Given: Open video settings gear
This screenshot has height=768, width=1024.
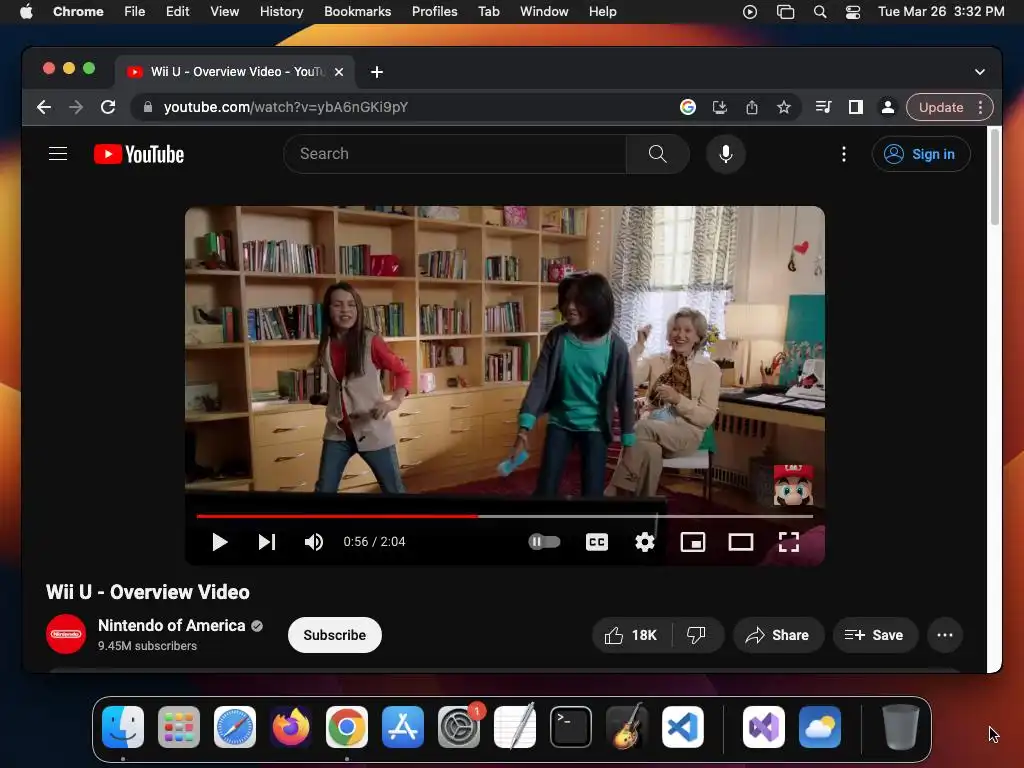Looking at the screenshot, I should (x=645, y=542).
